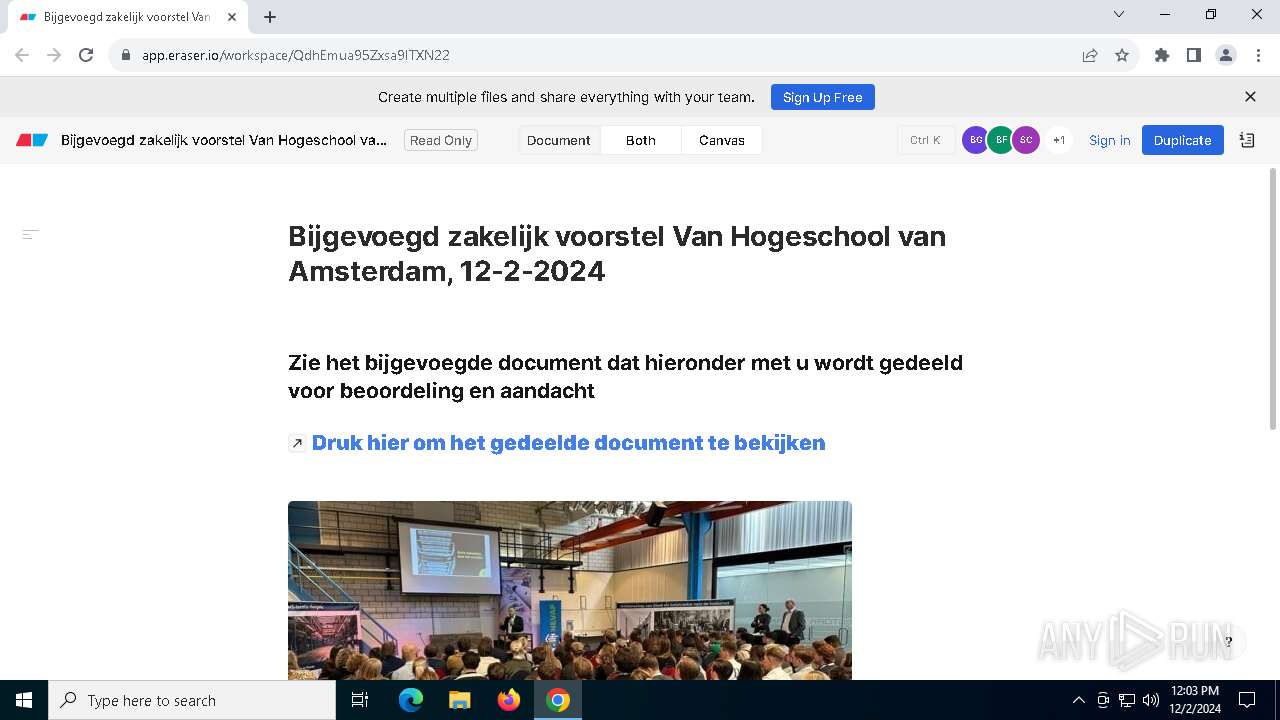Launch Firefox from taskbar
Viewport: 1280px width, 720px height.
point(509,700)
